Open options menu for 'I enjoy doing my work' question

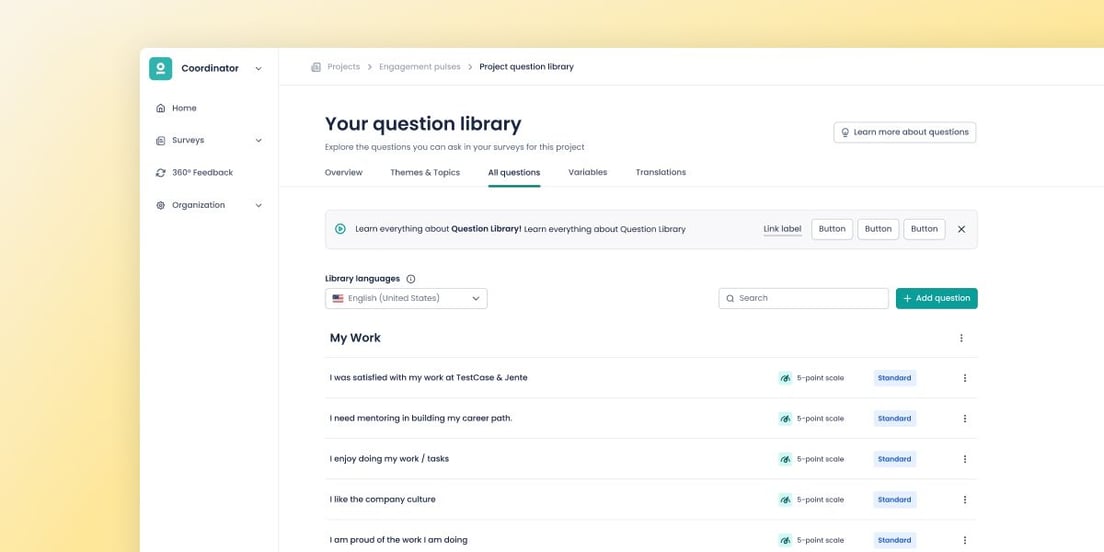[x=965, y=459]
